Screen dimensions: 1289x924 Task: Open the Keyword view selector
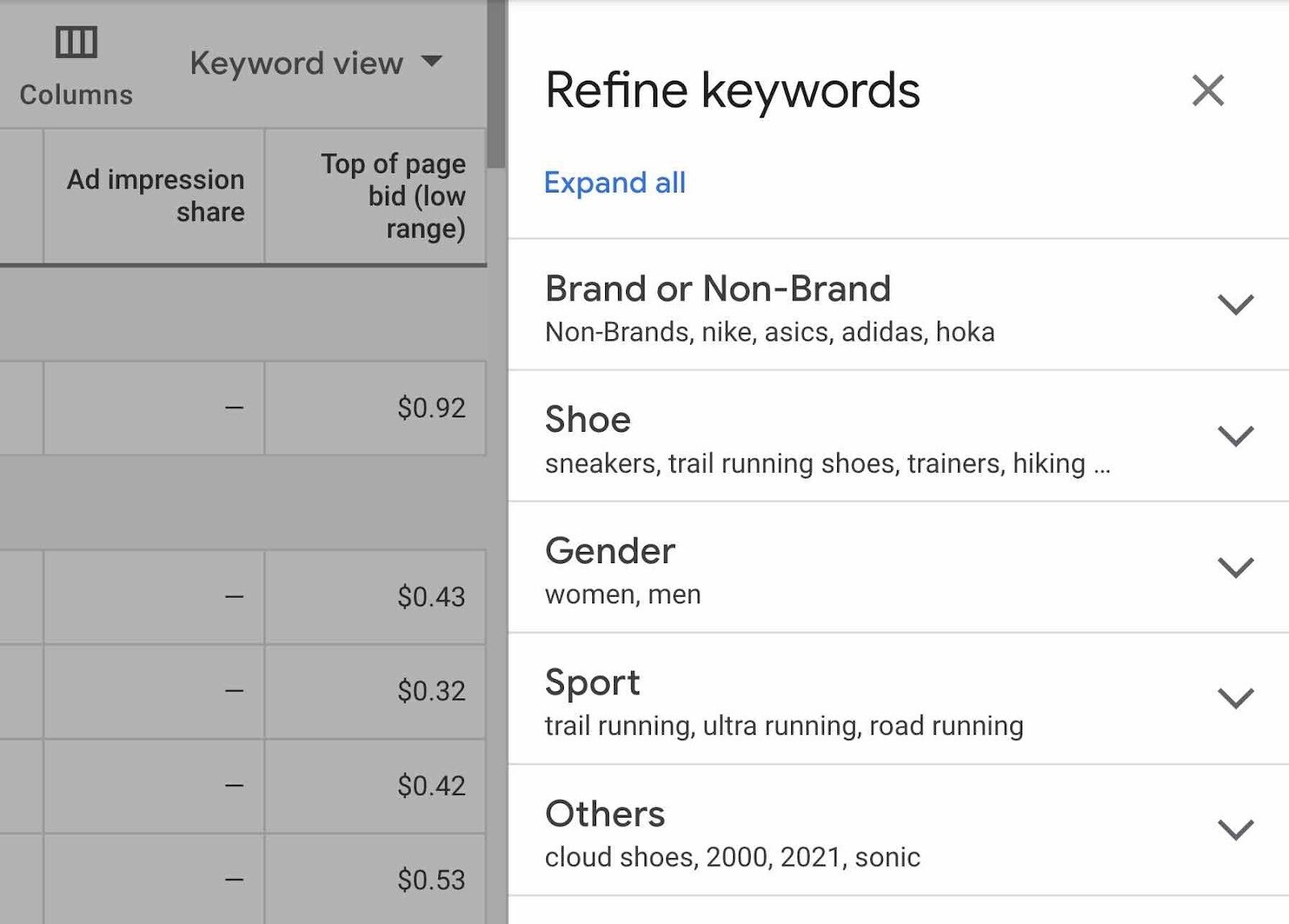pos(295,63)
